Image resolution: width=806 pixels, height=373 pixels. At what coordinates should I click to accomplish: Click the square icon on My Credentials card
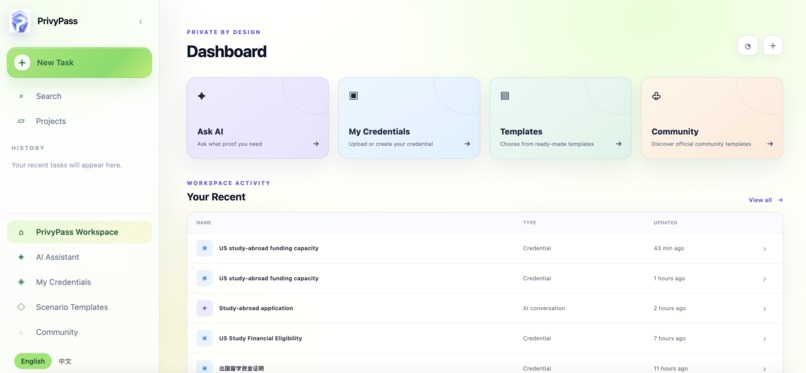click(353, 96)
